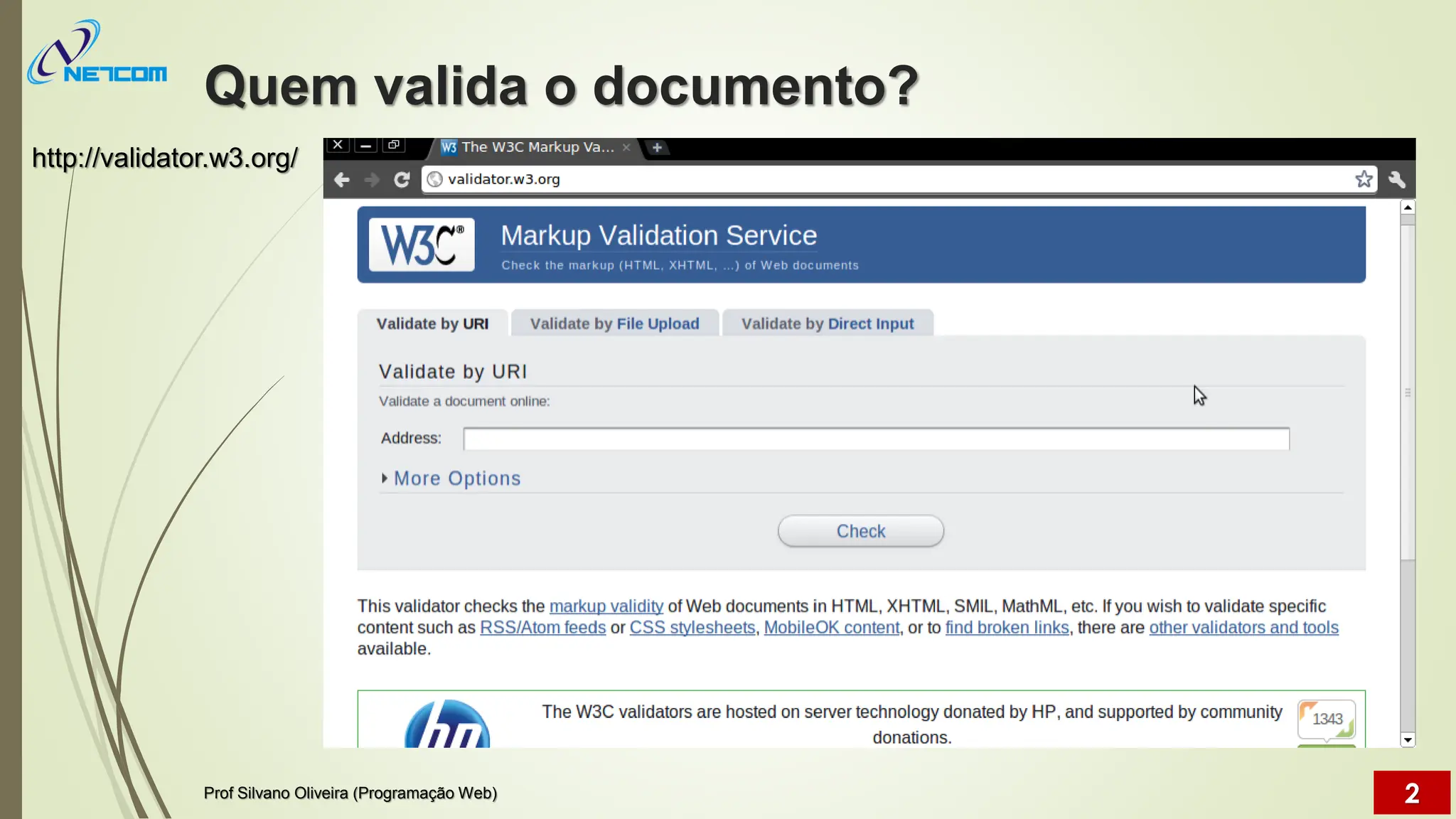Click the Address input field

876,439
